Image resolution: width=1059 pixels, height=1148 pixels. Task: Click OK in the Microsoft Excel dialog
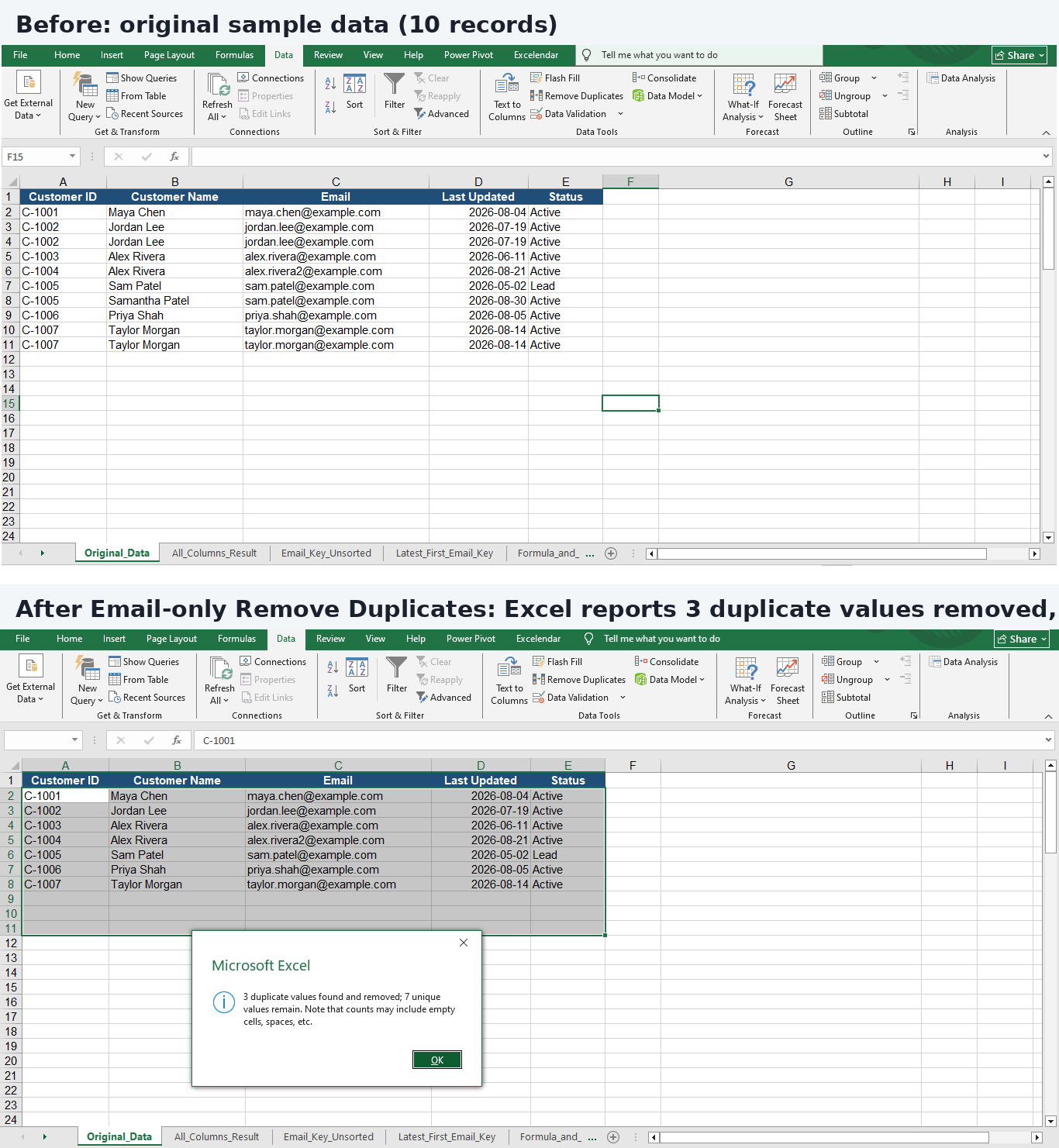[437, 1060]
